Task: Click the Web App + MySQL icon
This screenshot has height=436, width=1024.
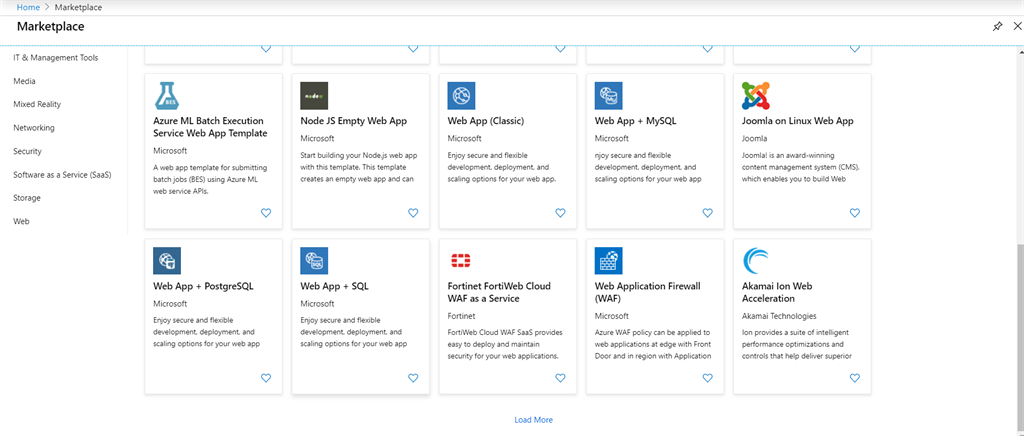Action: pos(608,95)
